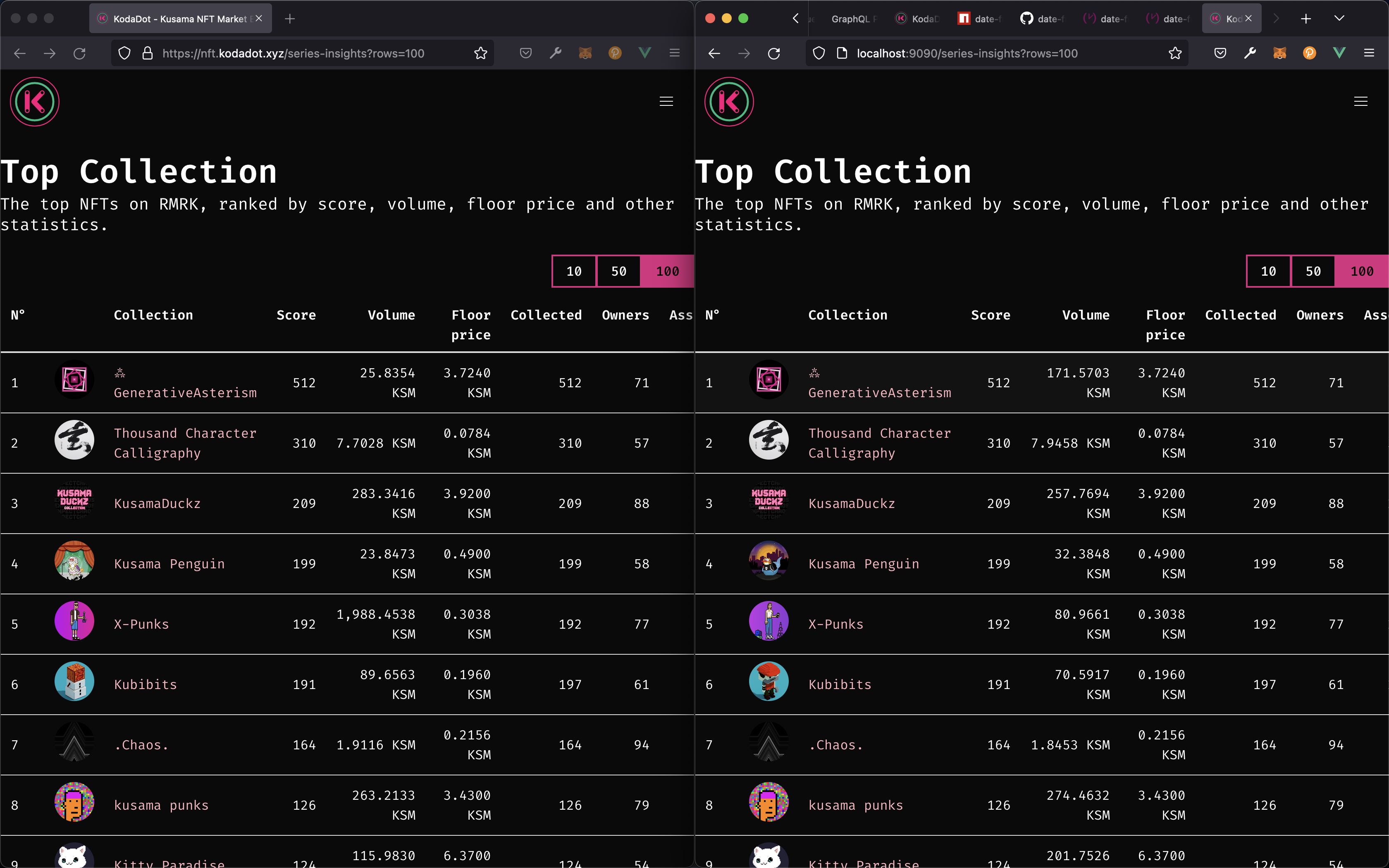Sort by Collected column in right window
The width and height of the screenshot is (1389, 868).
[x=1240, y=315]
